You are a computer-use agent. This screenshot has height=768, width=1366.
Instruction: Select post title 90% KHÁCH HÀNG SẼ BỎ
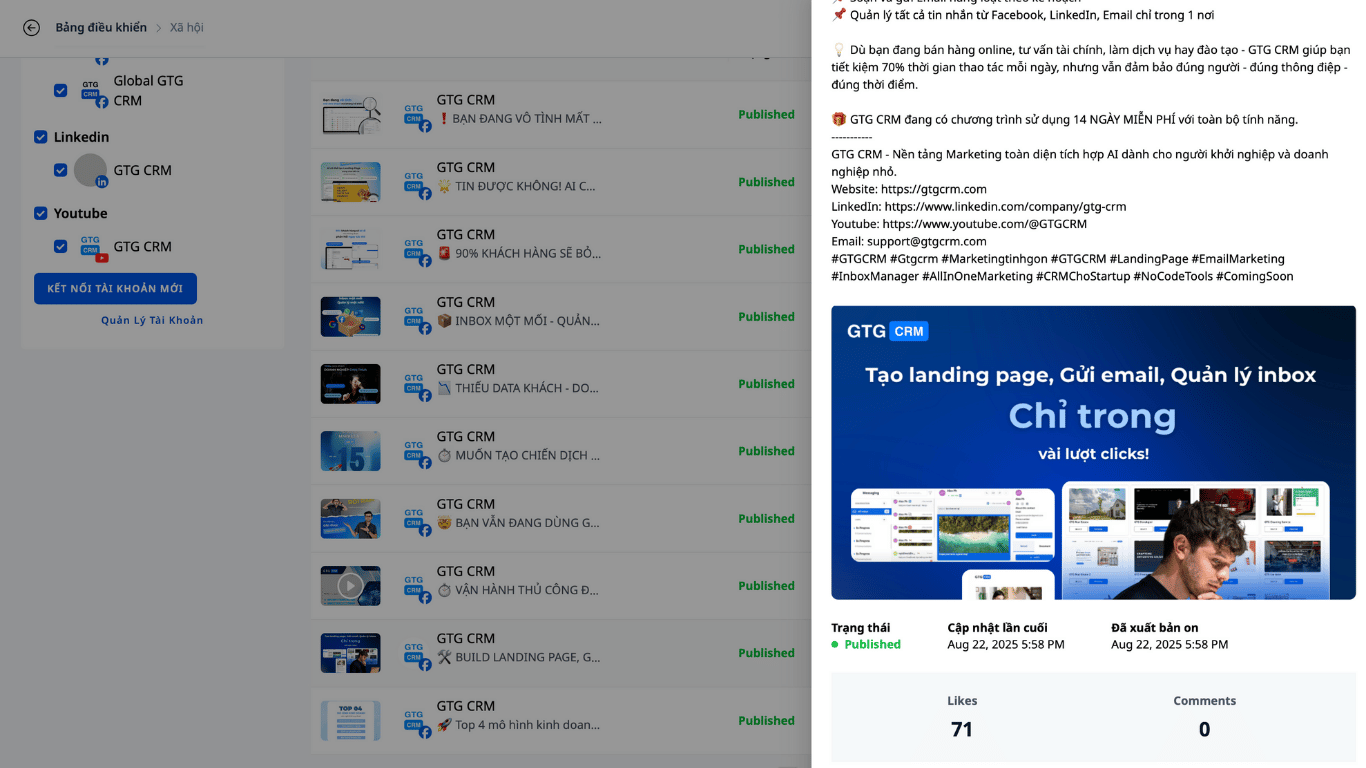click(x=519, y=253)
